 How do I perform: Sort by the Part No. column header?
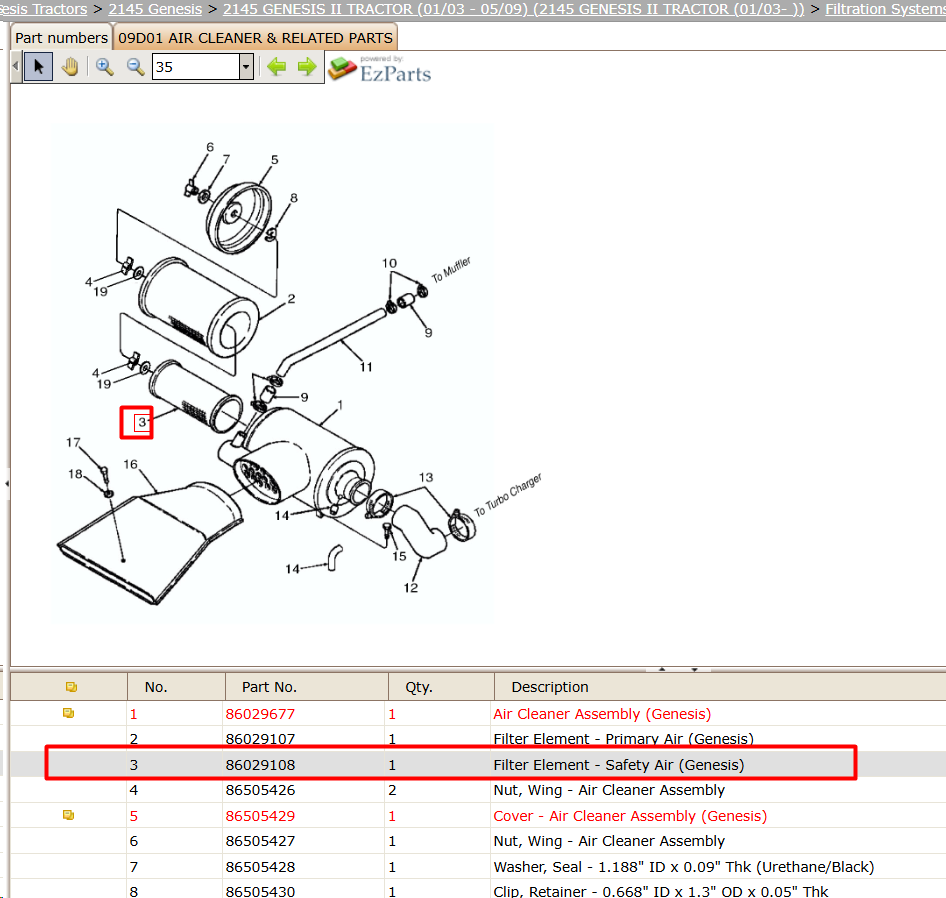(x=306, y=687)
